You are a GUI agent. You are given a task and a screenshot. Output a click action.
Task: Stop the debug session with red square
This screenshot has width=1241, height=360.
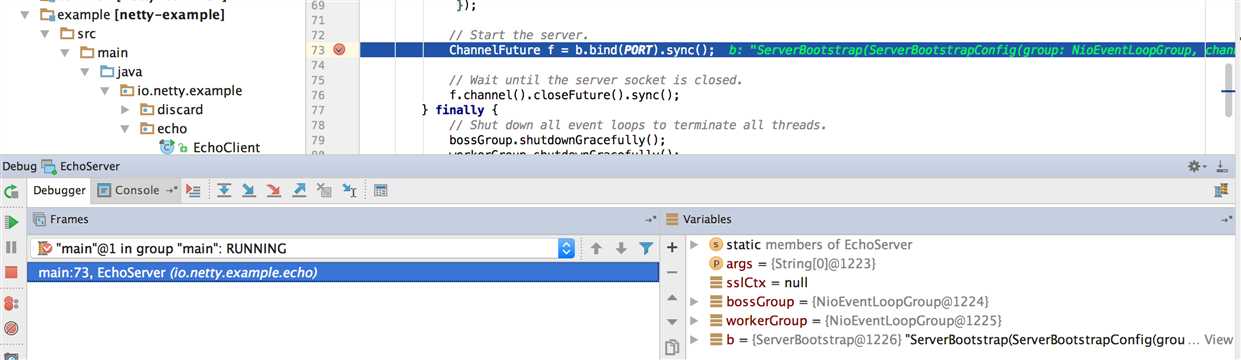point(11,272)
